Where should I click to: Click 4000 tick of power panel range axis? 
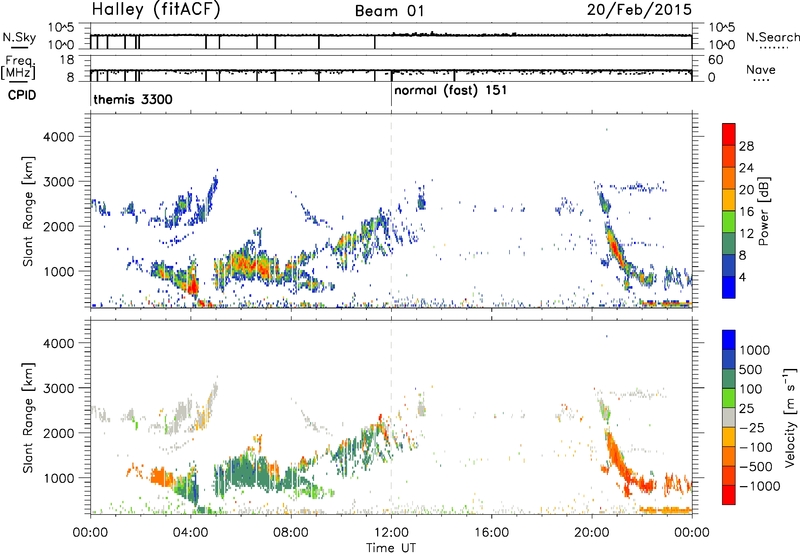[59, 137]
